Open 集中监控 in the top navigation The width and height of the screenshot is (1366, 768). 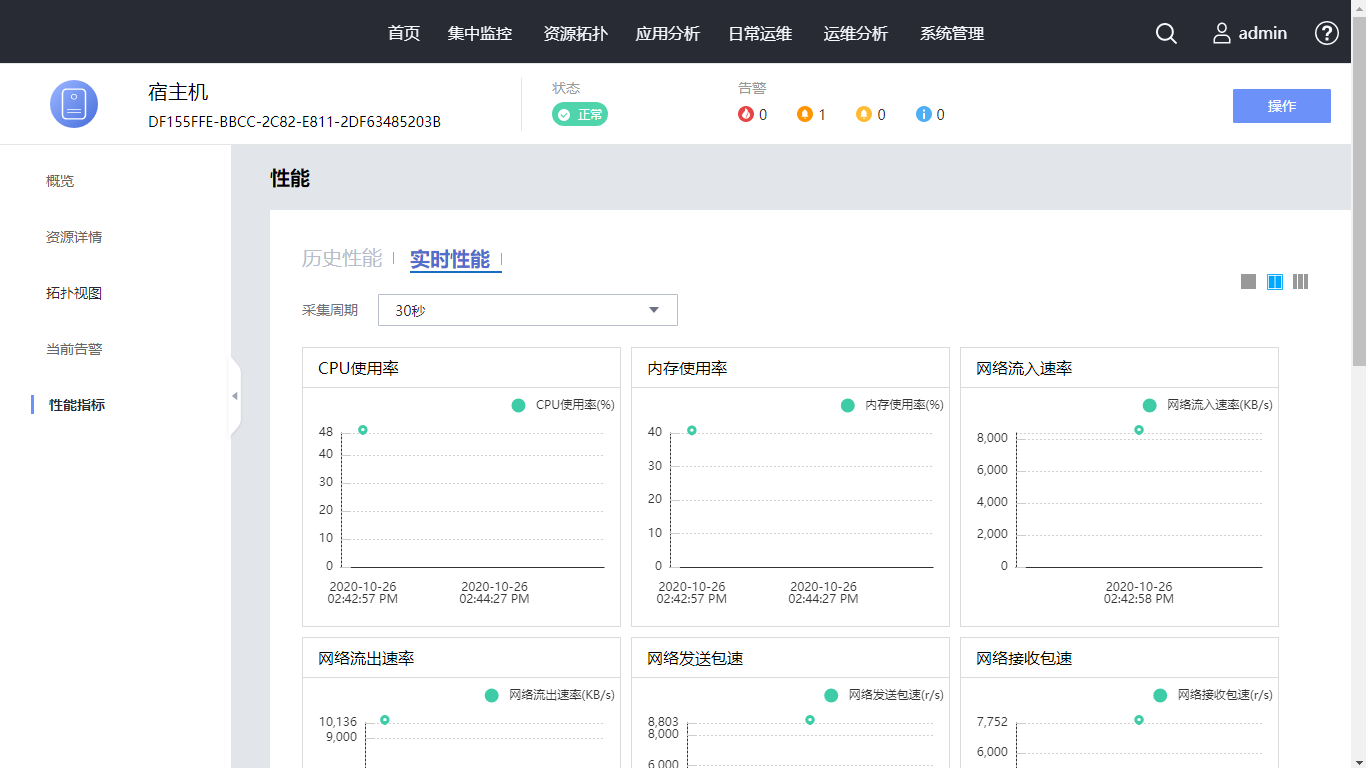point(479,33)
